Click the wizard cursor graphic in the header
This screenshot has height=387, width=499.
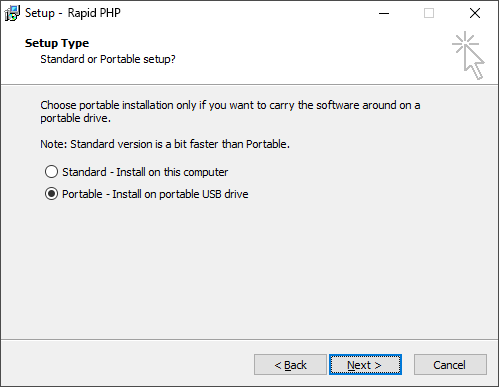coord(468,56)
